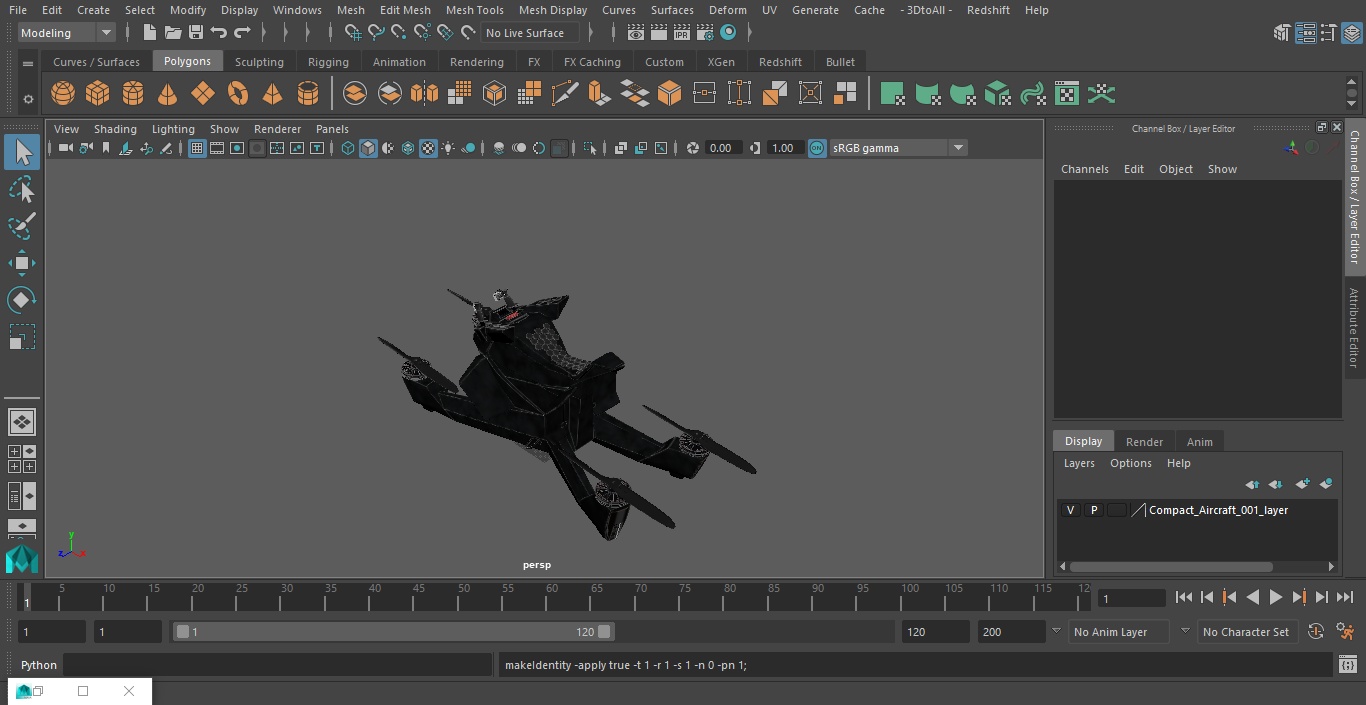1366x705 pixels.
Task: Open the Edit Mesh menu
Action: point(405,10)
